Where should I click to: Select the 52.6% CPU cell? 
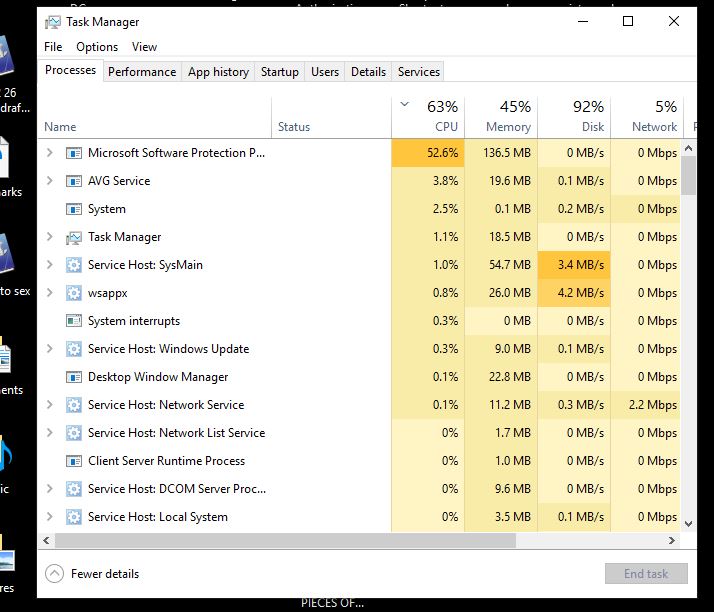(428, 153)
